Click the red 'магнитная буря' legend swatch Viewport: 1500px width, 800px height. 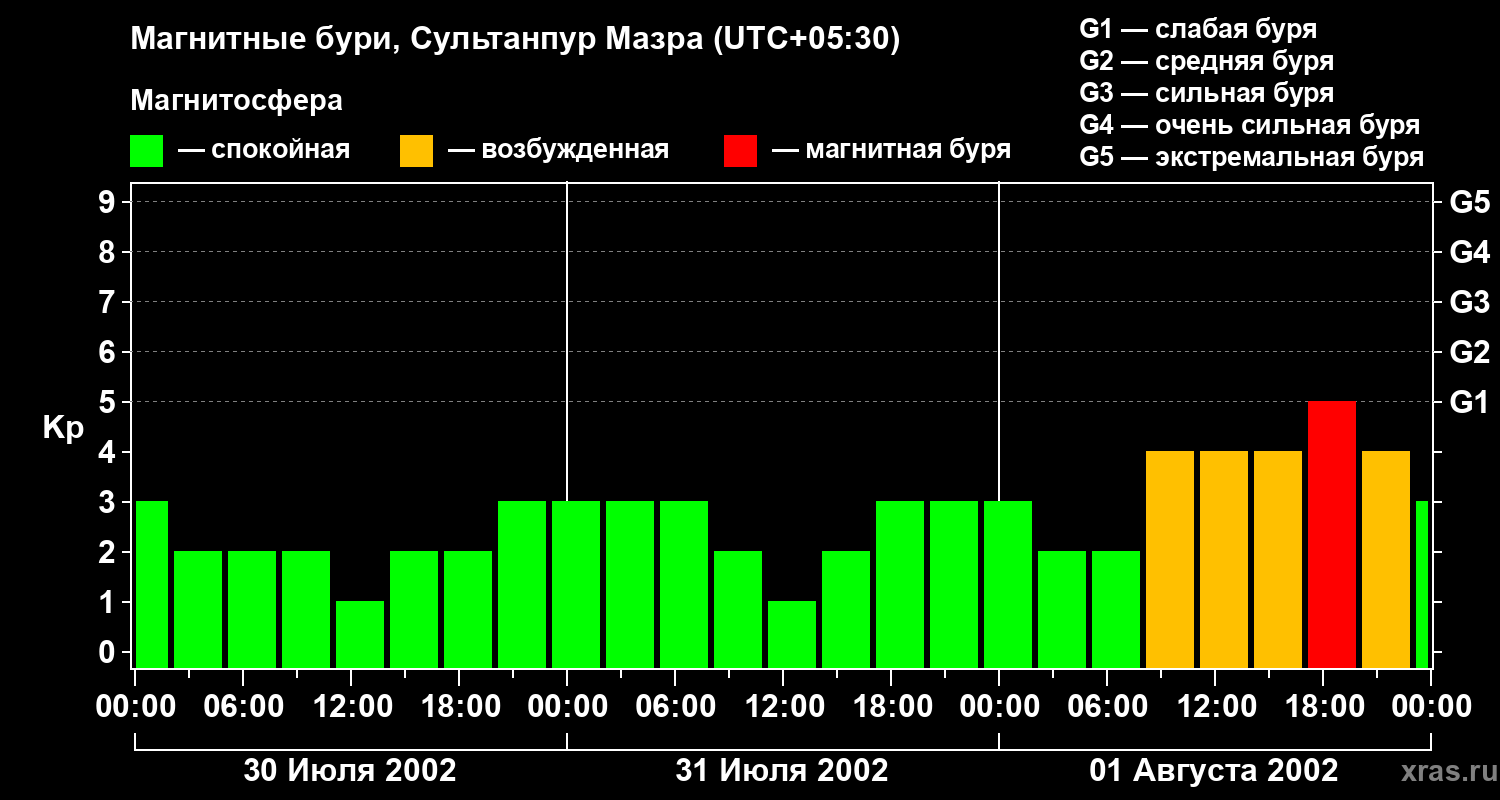[741, 151]
